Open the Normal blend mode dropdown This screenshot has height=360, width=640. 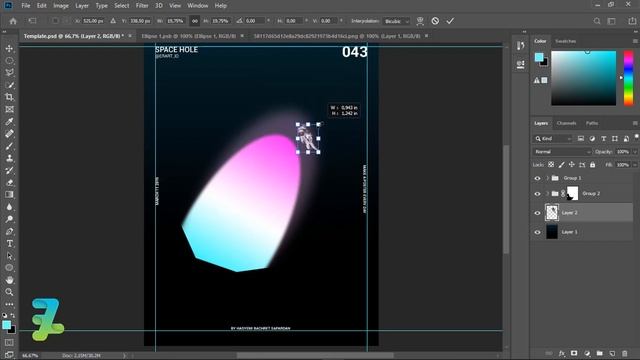562,152
